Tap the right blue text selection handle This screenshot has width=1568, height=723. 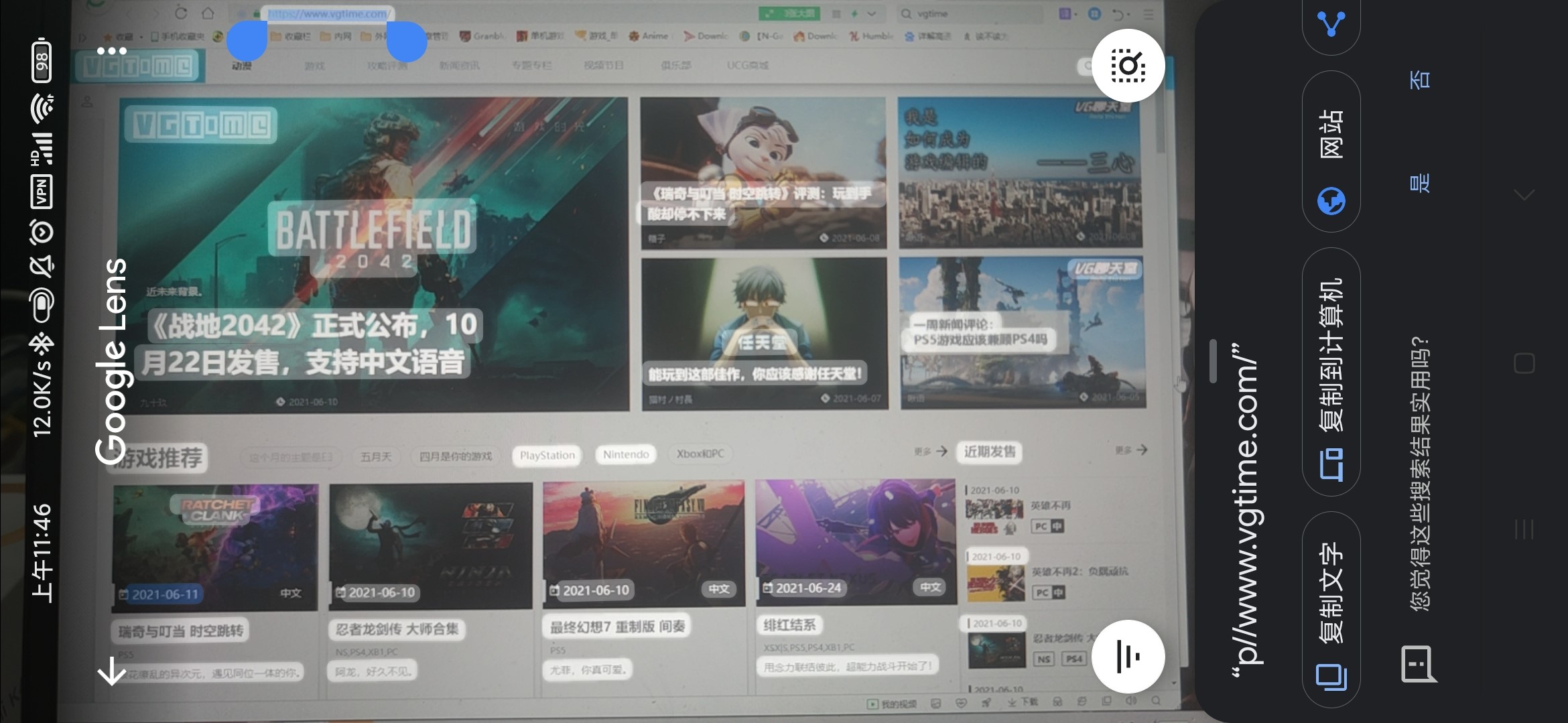pos(407,42)
